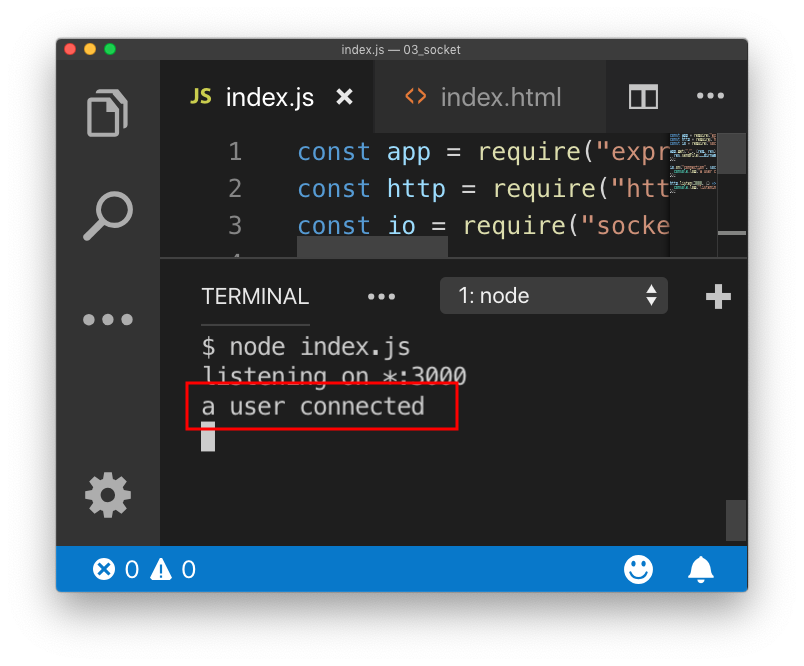804x666 pixels.
Task: Open the terminal selector showing 1: node
Action: coord(553,295)
